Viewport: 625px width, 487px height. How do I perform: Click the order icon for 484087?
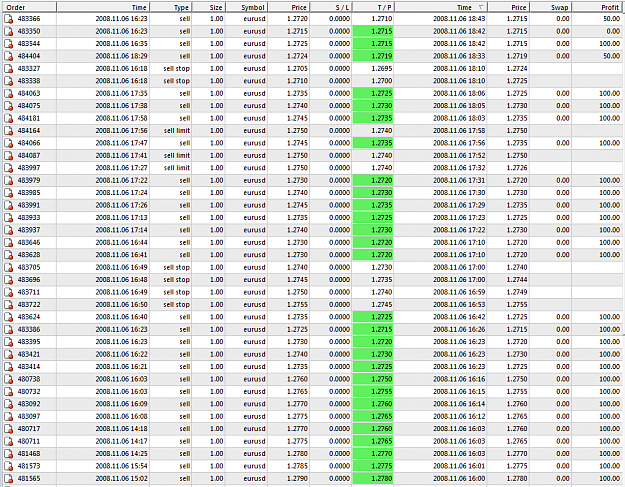point(8,155)
